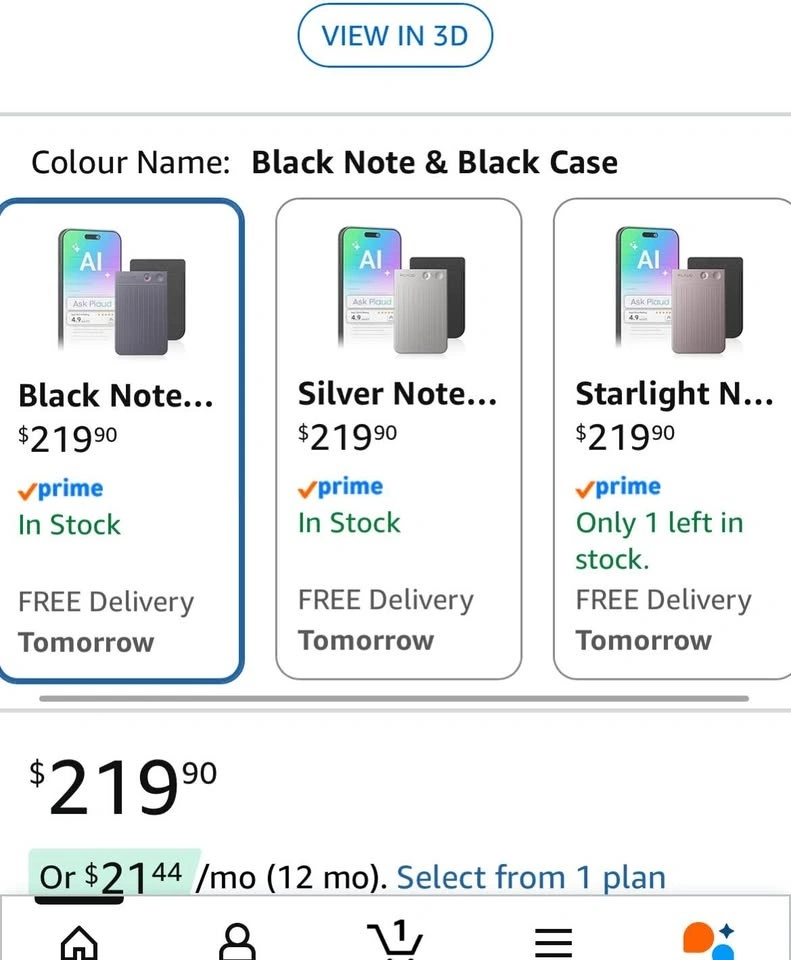This screenshot has width=791, height=960.
Task: Tap the Starlight product thumbnail image
Action: (679, 289)
